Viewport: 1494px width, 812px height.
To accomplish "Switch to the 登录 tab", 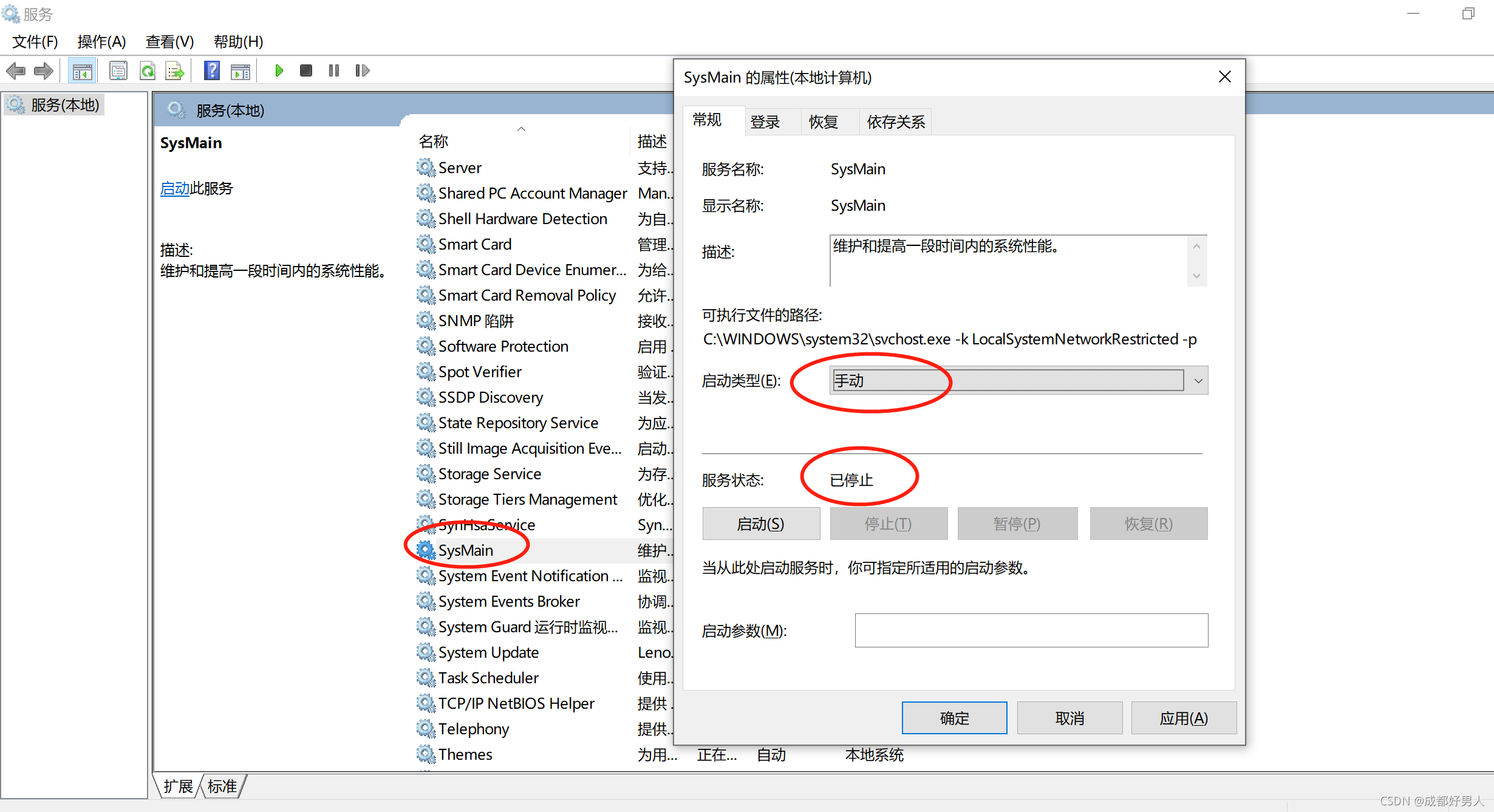I will click(765, 122).
